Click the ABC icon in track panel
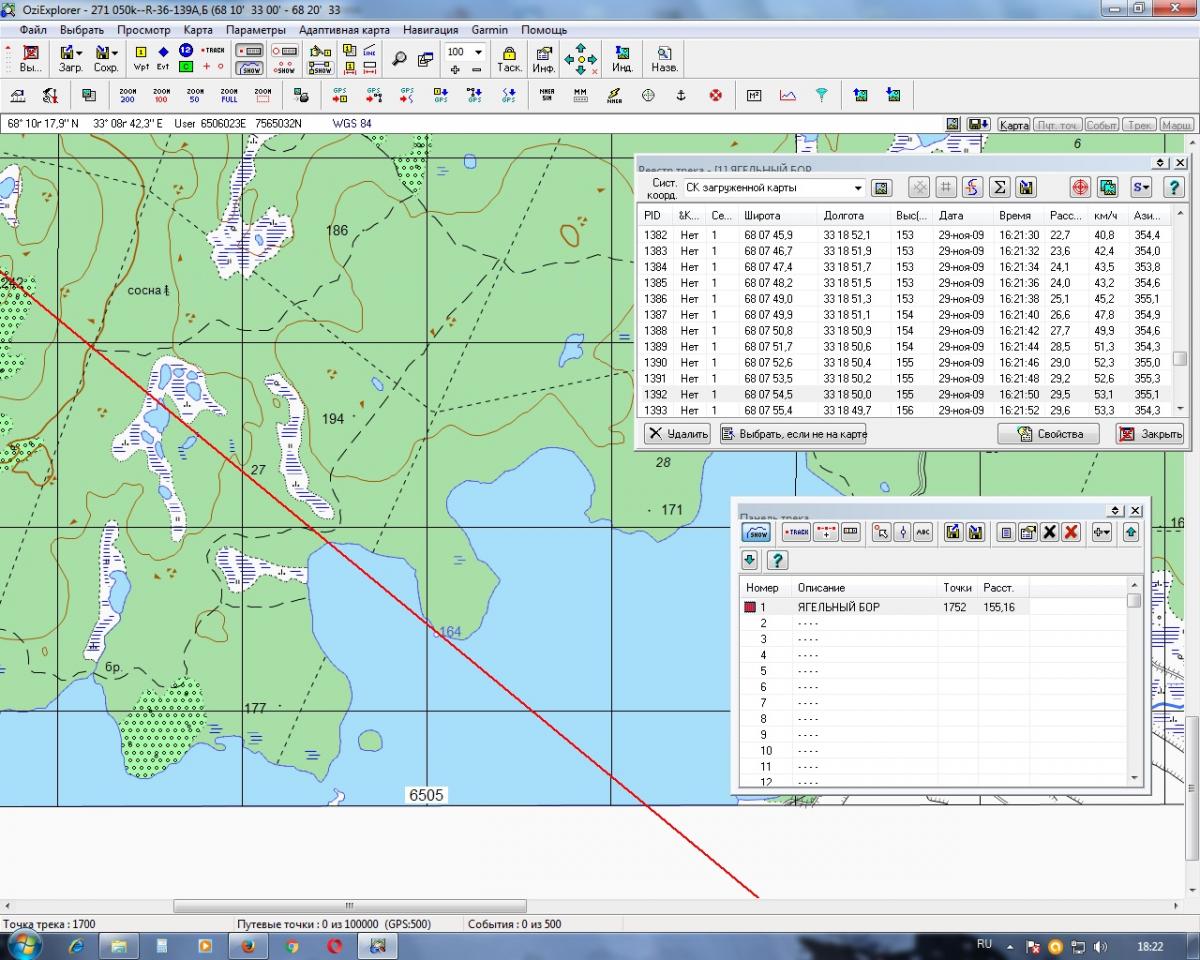1200x960 pixels. (x=922, y=532)
